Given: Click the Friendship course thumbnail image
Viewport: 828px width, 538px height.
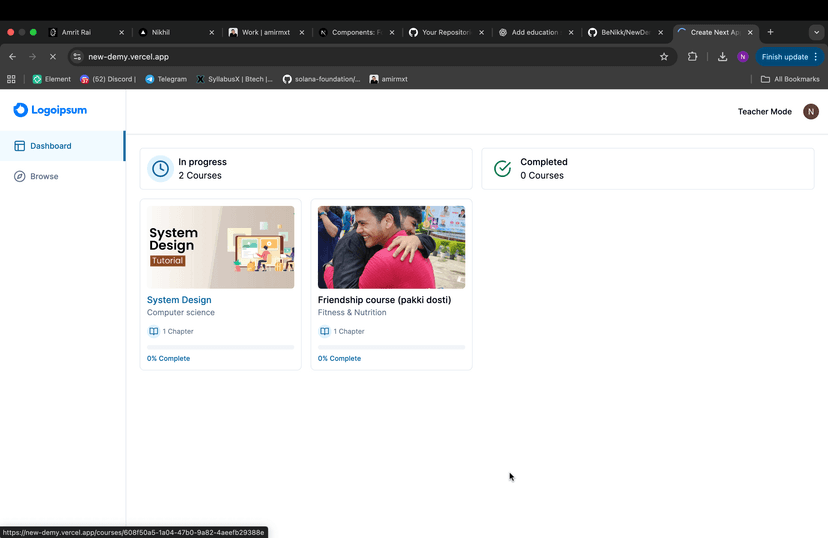Looking at the screenshot, I should [391, 247].
